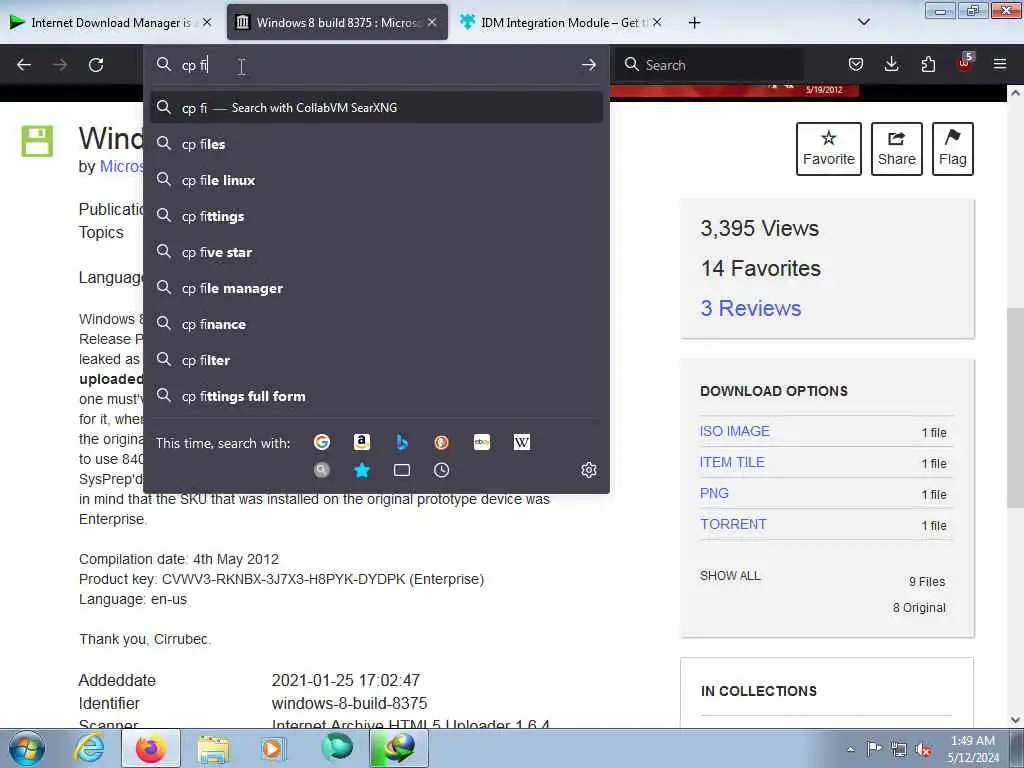Select suggestion 'cp files'
Image resolution: width=1024 pixels, height=768 pixels.
click(376, 144)
